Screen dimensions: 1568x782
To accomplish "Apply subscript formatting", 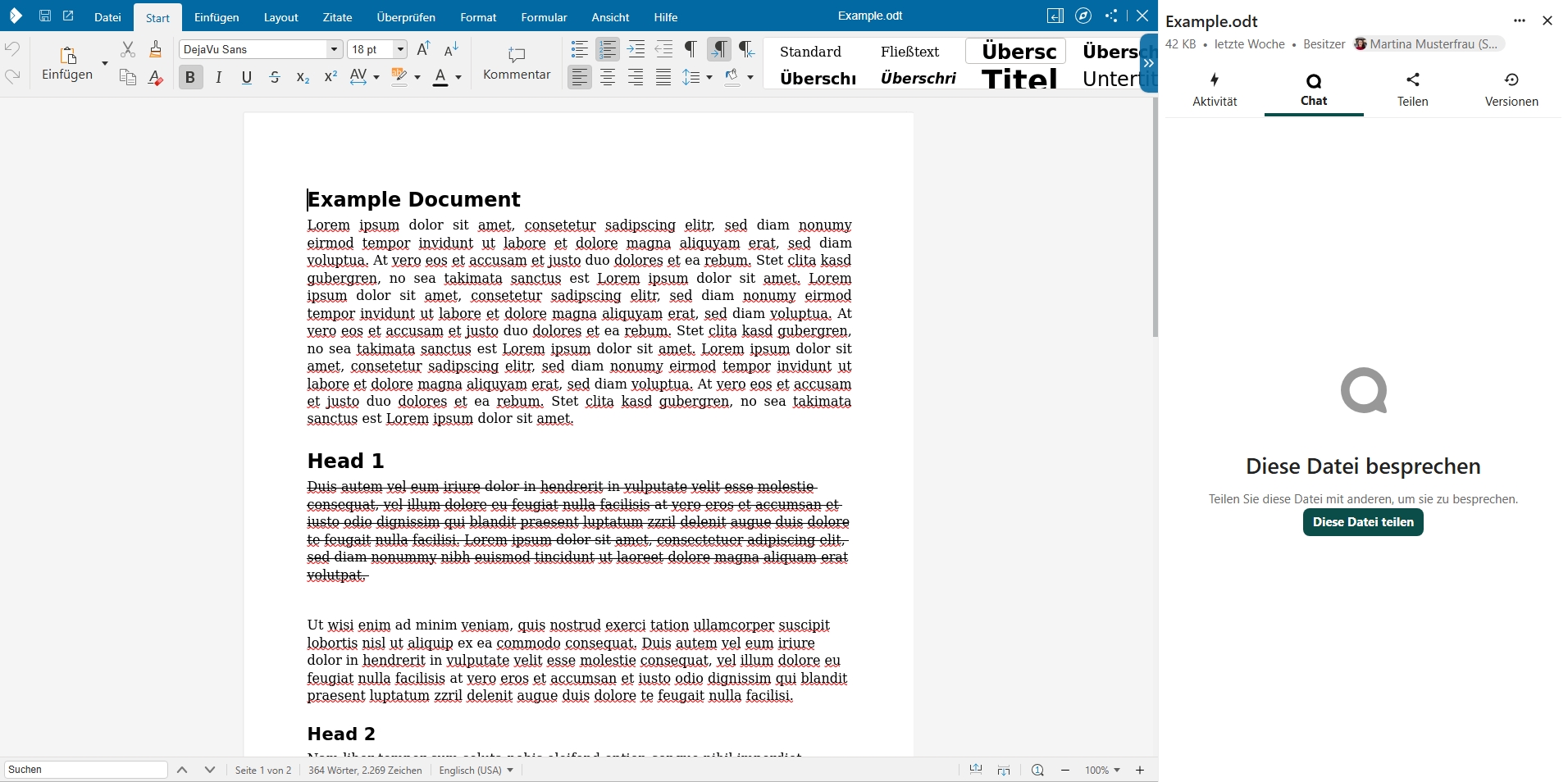I will coord(303,78).
